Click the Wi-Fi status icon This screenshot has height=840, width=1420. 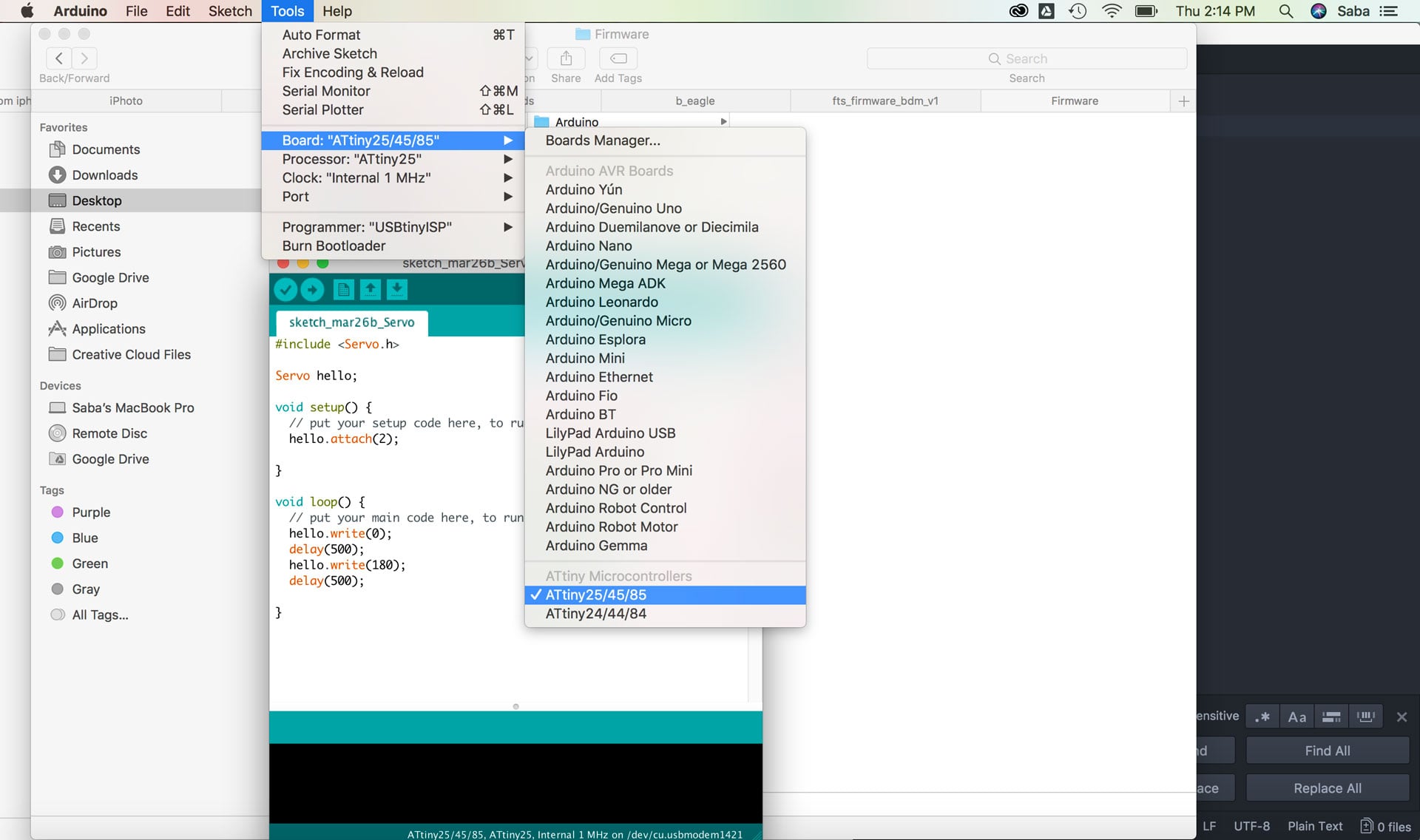(x=1112, y=11)
